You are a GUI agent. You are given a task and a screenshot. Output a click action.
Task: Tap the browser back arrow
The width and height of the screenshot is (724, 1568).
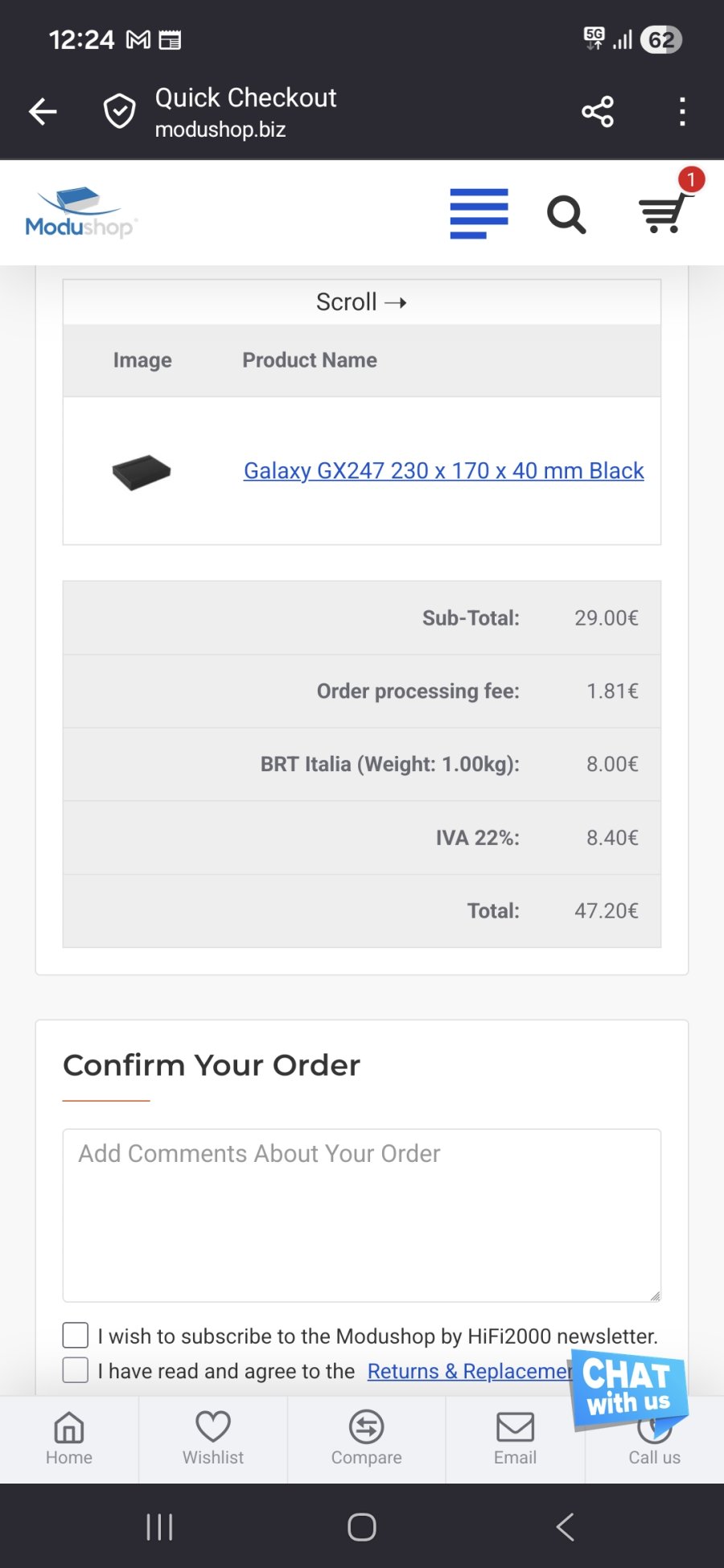click(x=43, y=112)
